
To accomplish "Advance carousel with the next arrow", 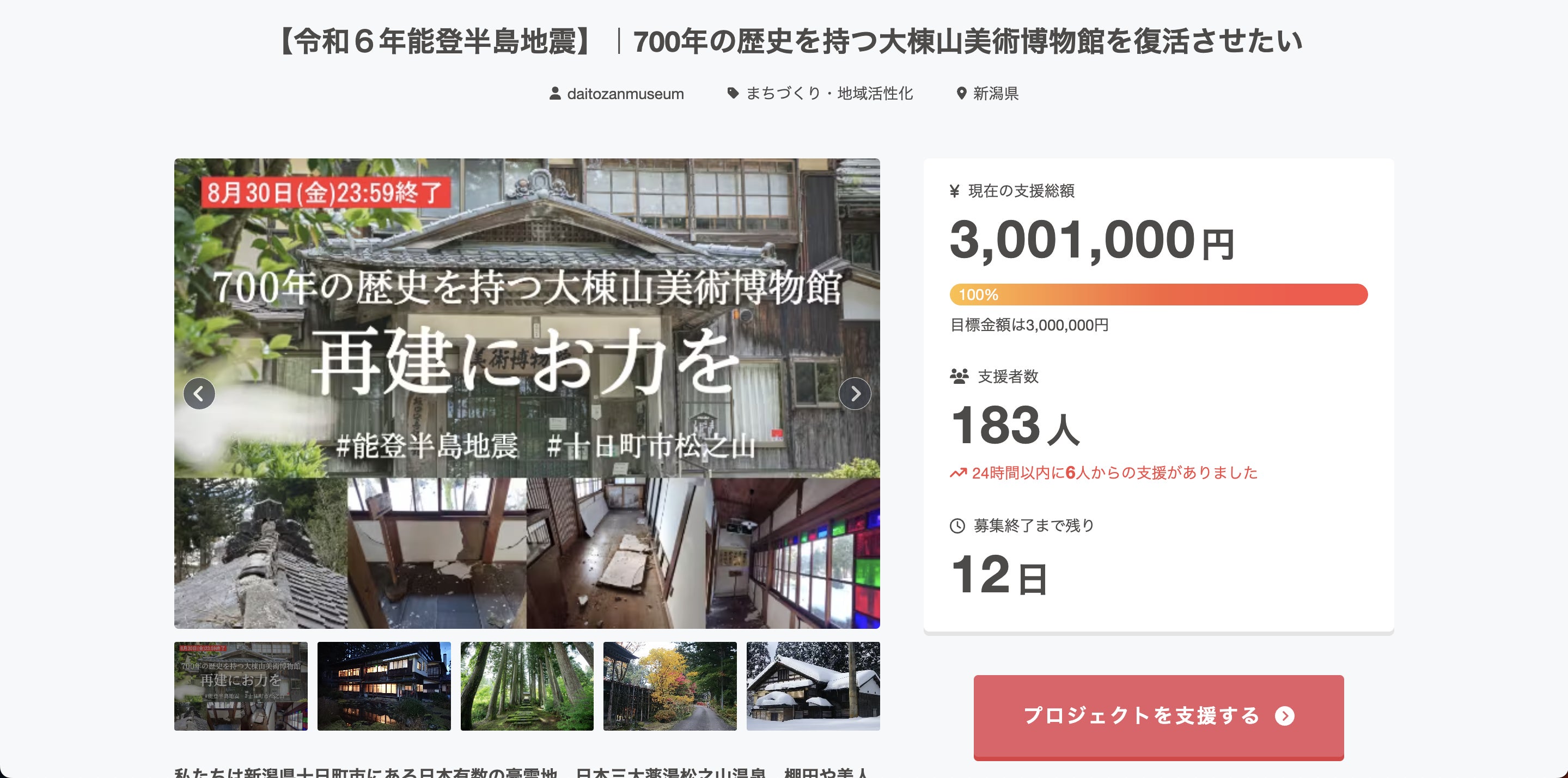I will tap(855, 394).
